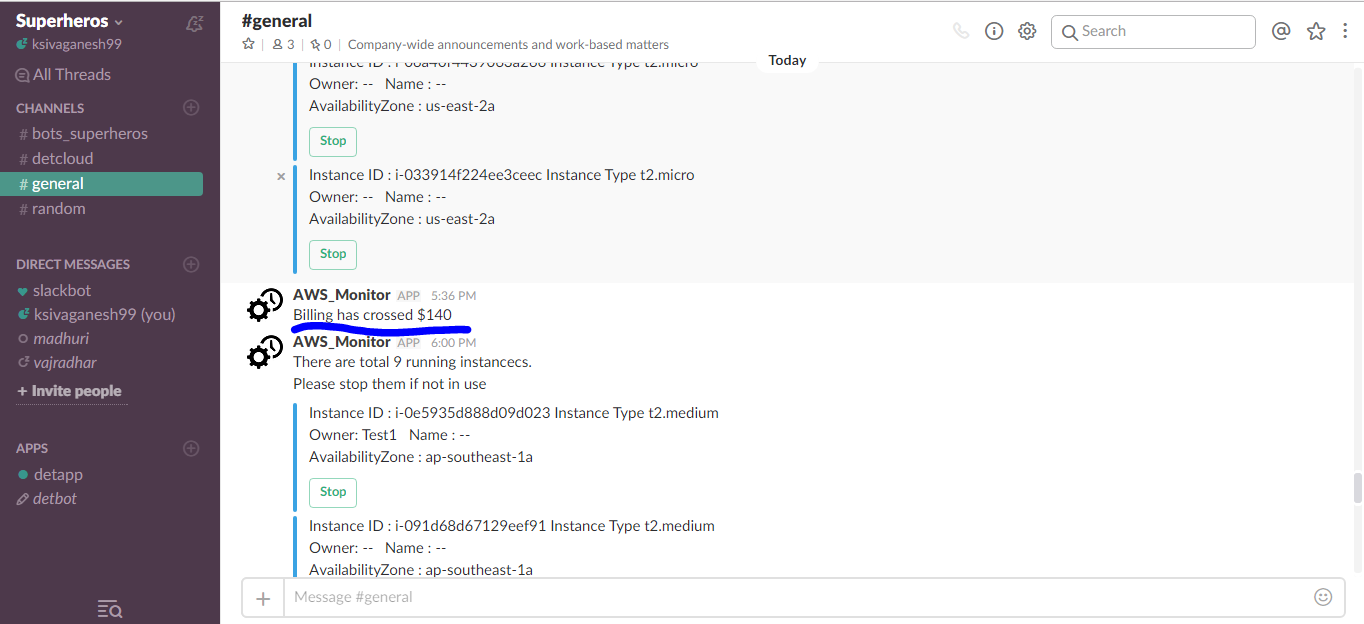
Task: Click CHANNELS section header
Action: point(50,108)
